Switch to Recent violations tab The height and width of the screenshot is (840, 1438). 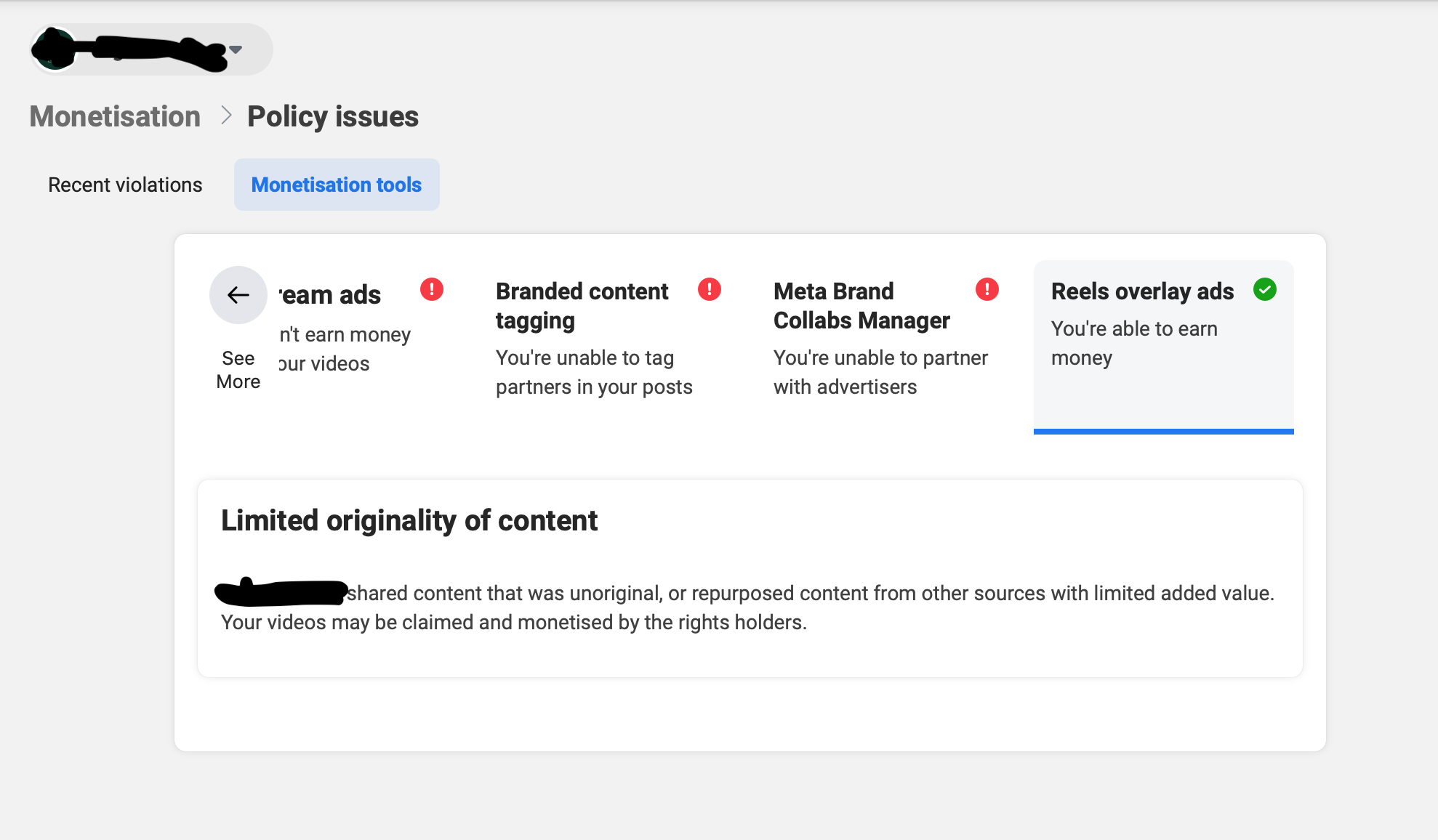pyautogui.click(x=125, y=185)
